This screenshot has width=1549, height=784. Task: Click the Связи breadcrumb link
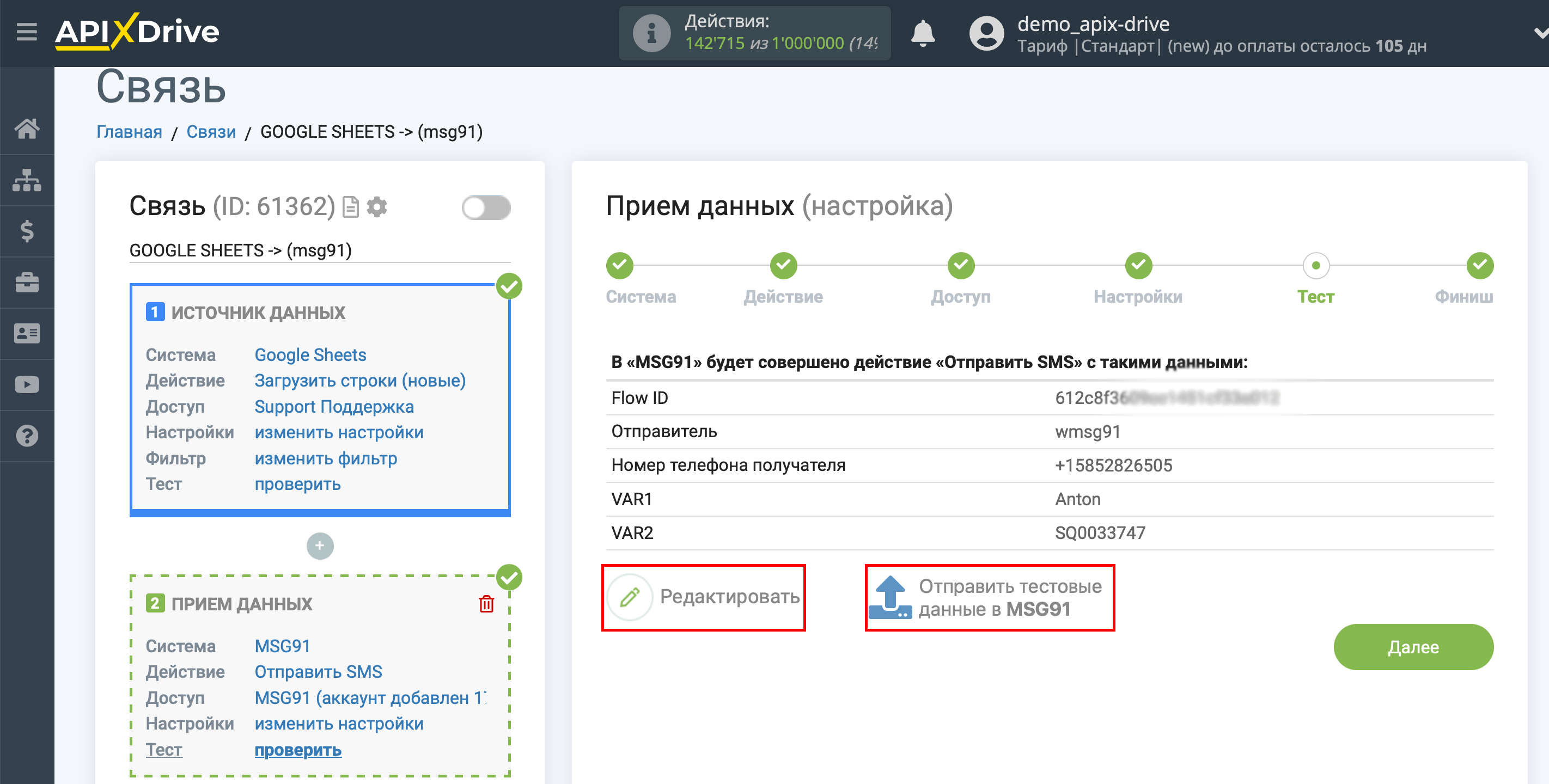211,132
